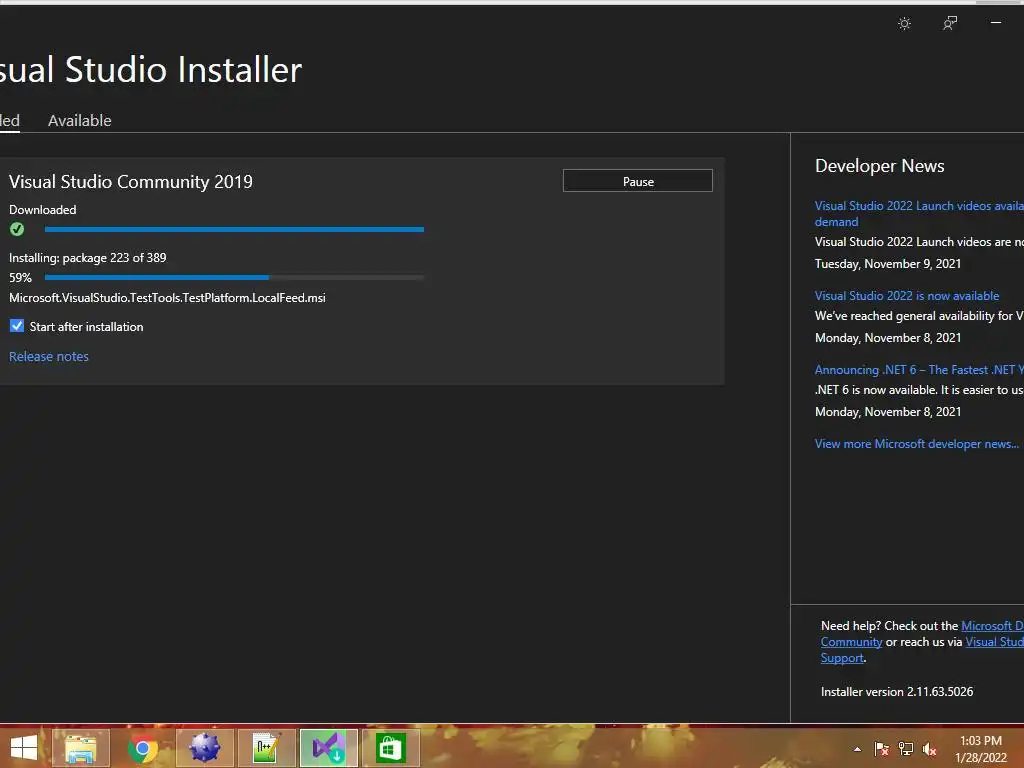
Task: Switch to the Available tab
Action: point(80,121)
